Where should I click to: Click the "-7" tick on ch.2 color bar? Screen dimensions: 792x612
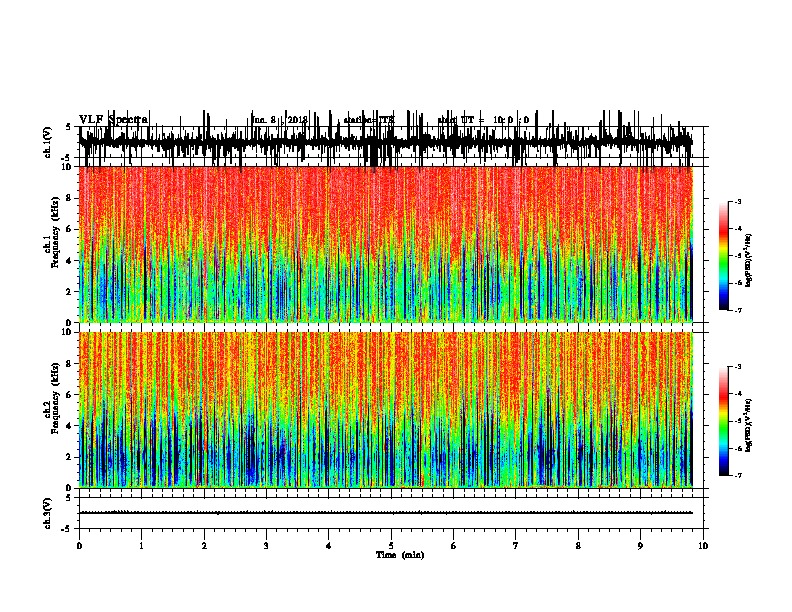click(737, 475)
